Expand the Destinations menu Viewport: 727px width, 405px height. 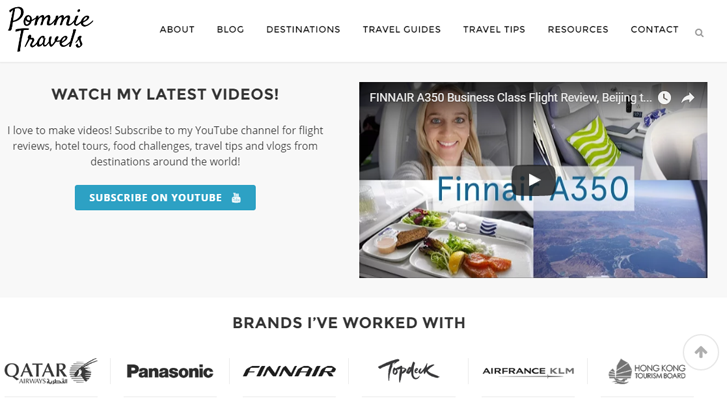pos(303,30)
